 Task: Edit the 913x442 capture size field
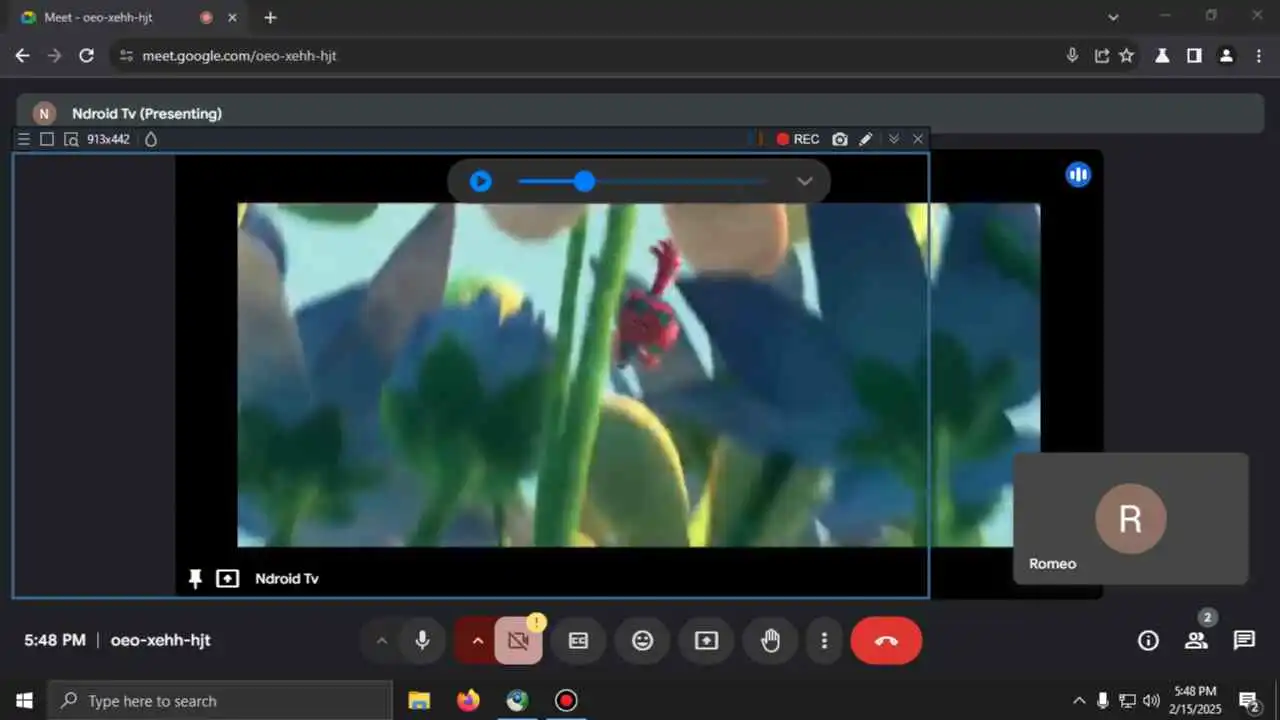pyautogui.click(x=108, y=139)
